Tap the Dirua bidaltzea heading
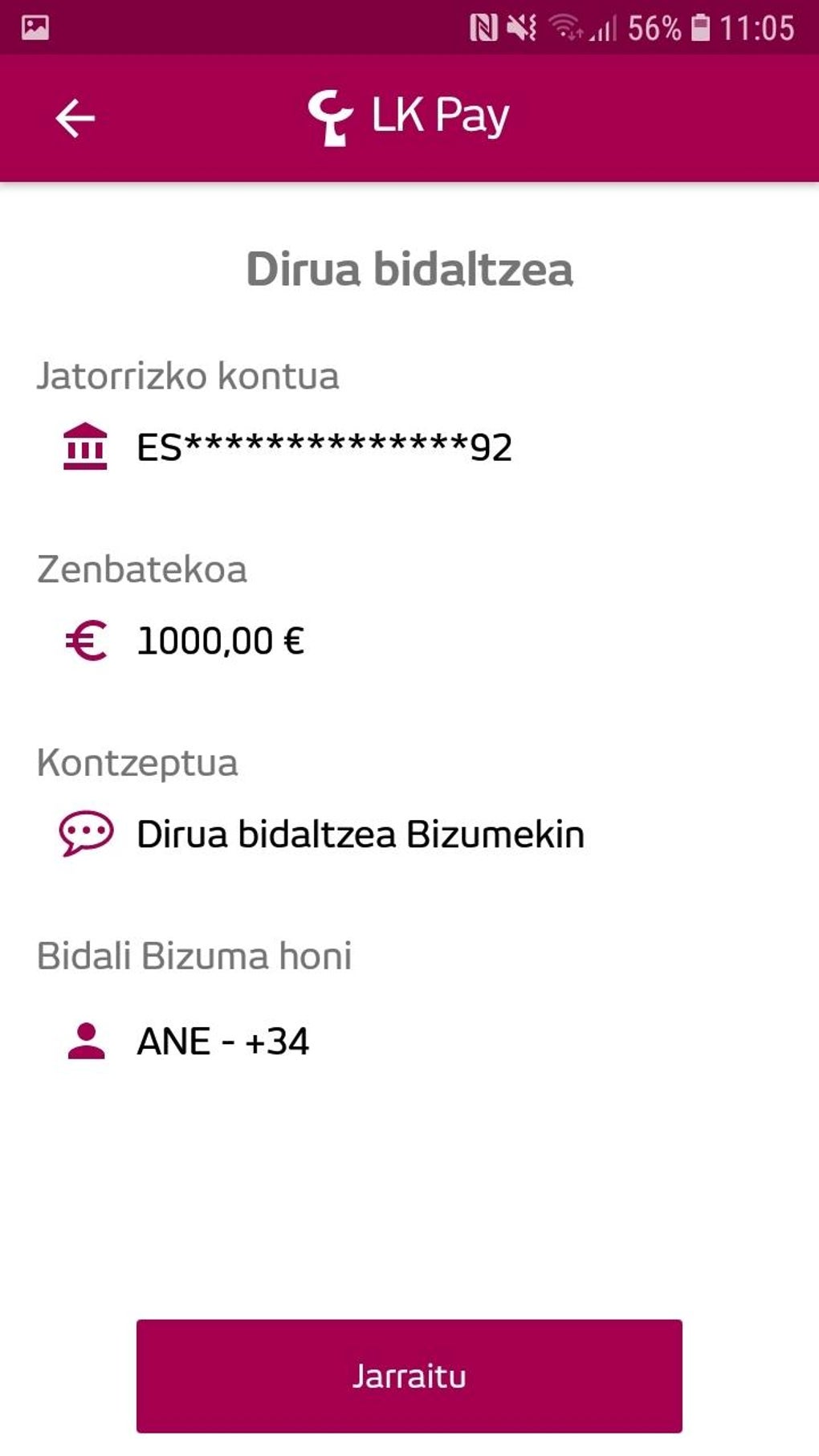 coord(409,268)
